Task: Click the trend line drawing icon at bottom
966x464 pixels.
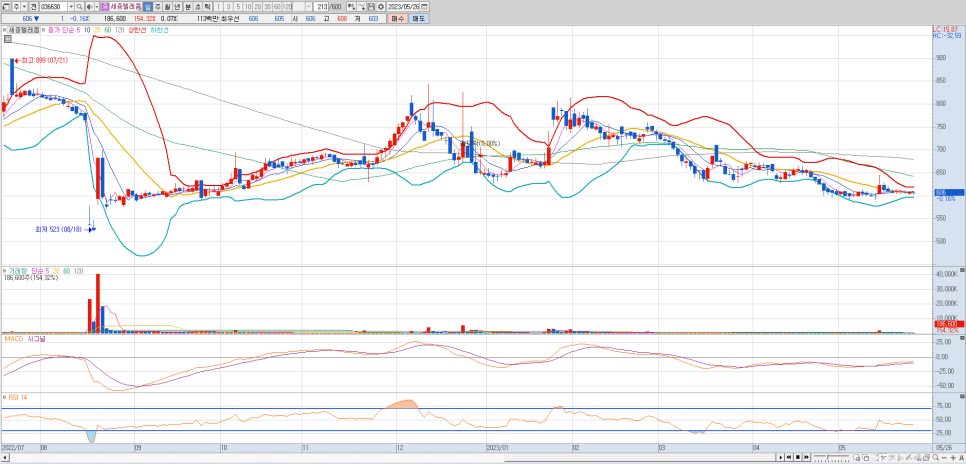Action: point(909,457)
